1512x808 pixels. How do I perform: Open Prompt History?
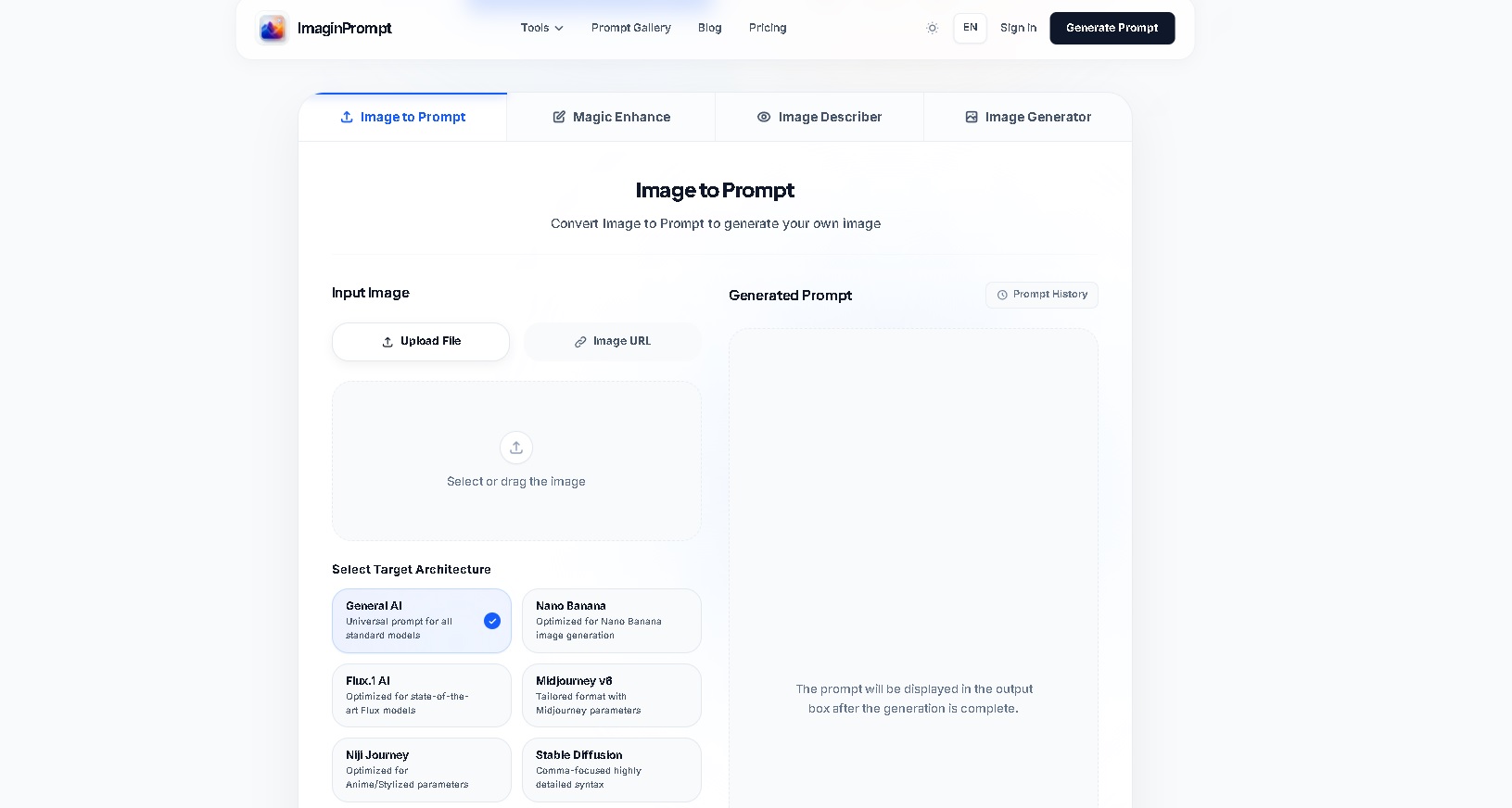pos(1042,295)
